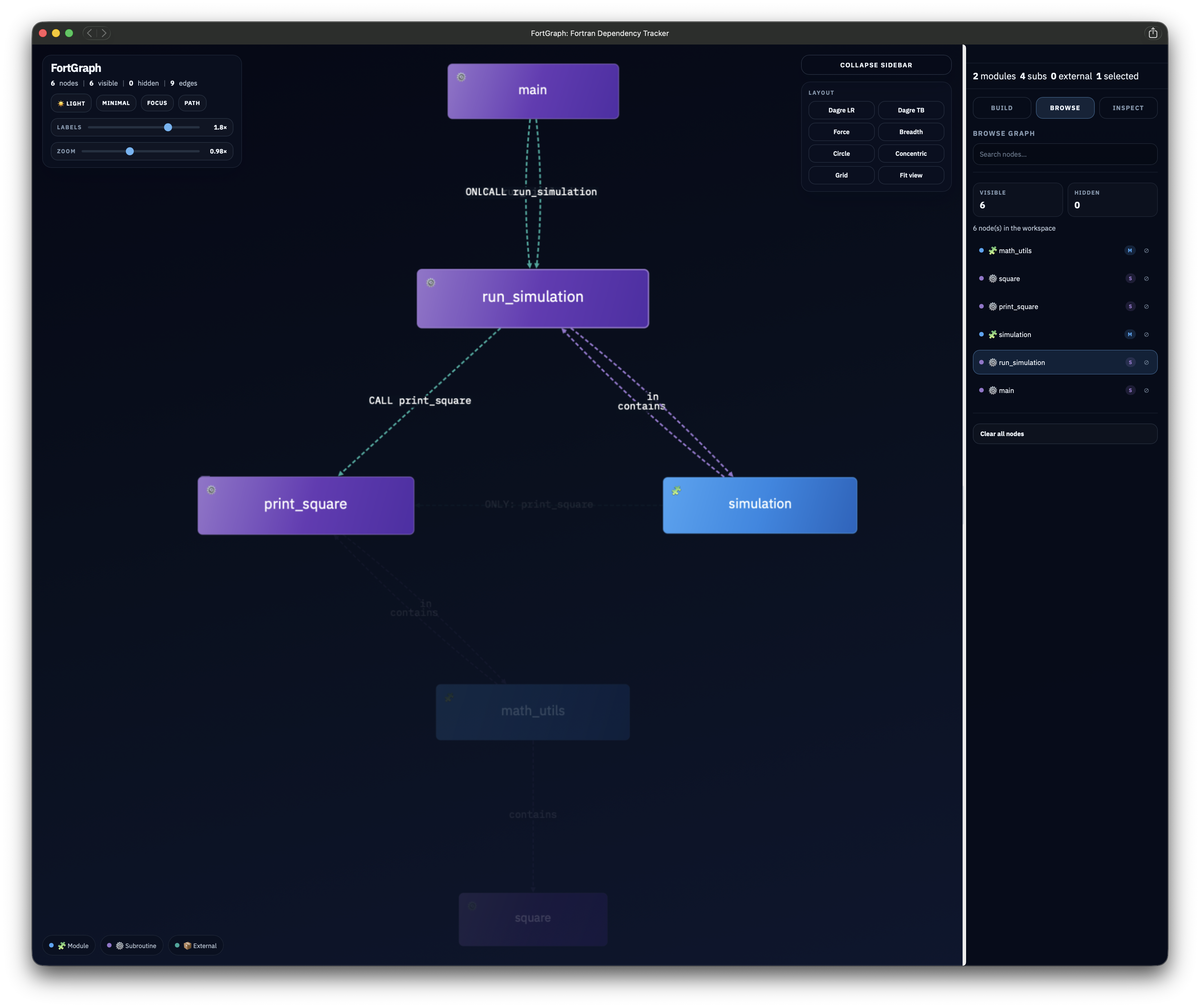The image size is (1200, 1008).
Task: Select the dimmed square graph node
Action: [x=533, y=919]
